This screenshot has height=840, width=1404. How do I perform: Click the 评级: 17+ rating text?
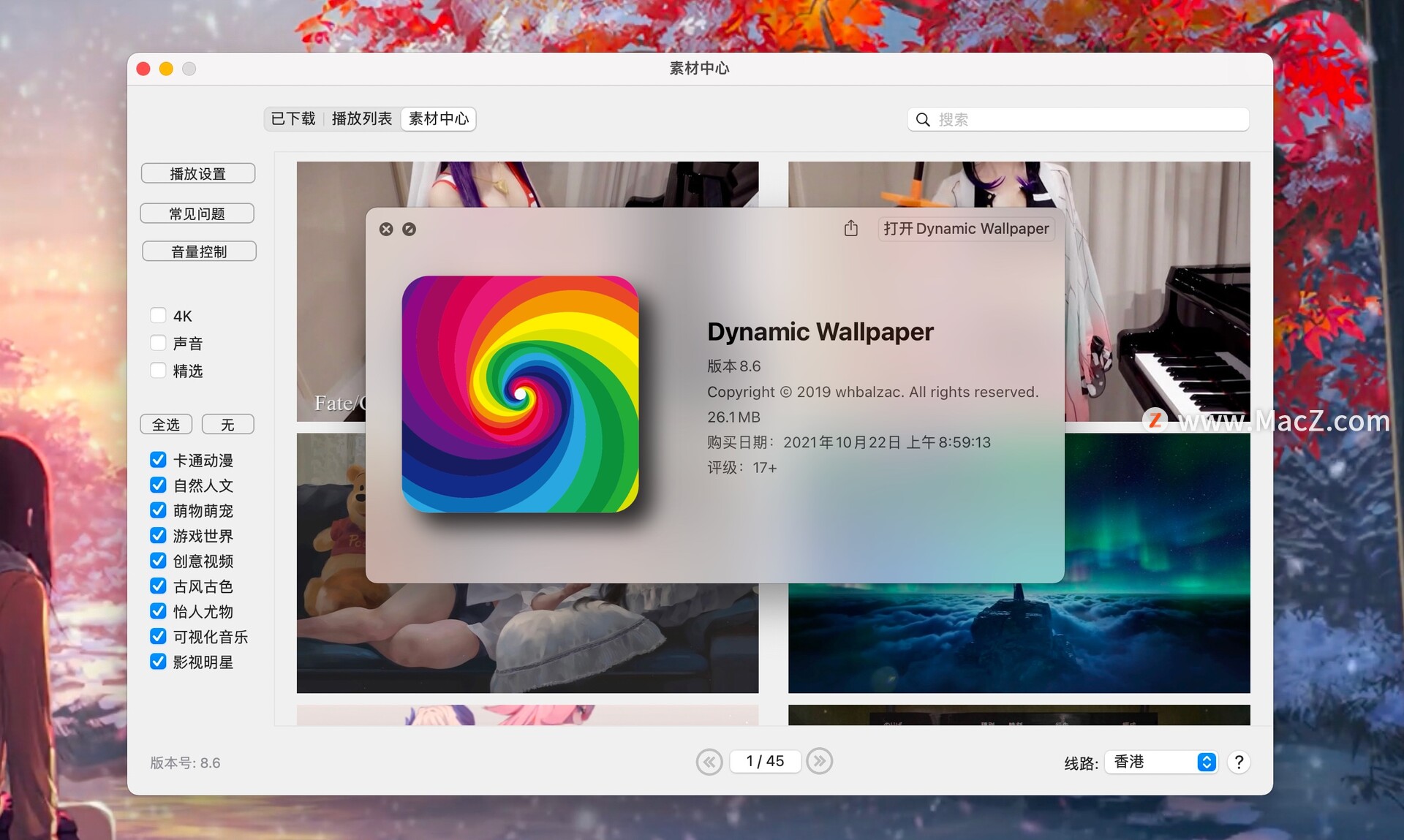click(742, 468)
